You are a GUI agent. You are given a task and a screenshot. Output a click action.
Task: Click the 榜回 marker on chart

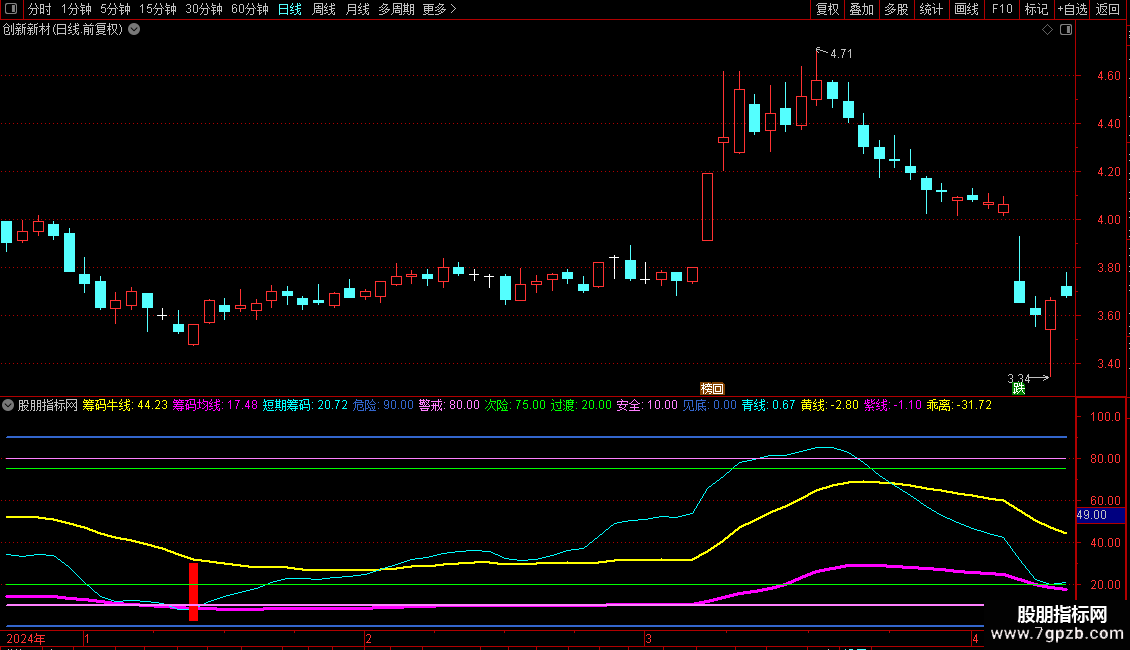(711, 388)
